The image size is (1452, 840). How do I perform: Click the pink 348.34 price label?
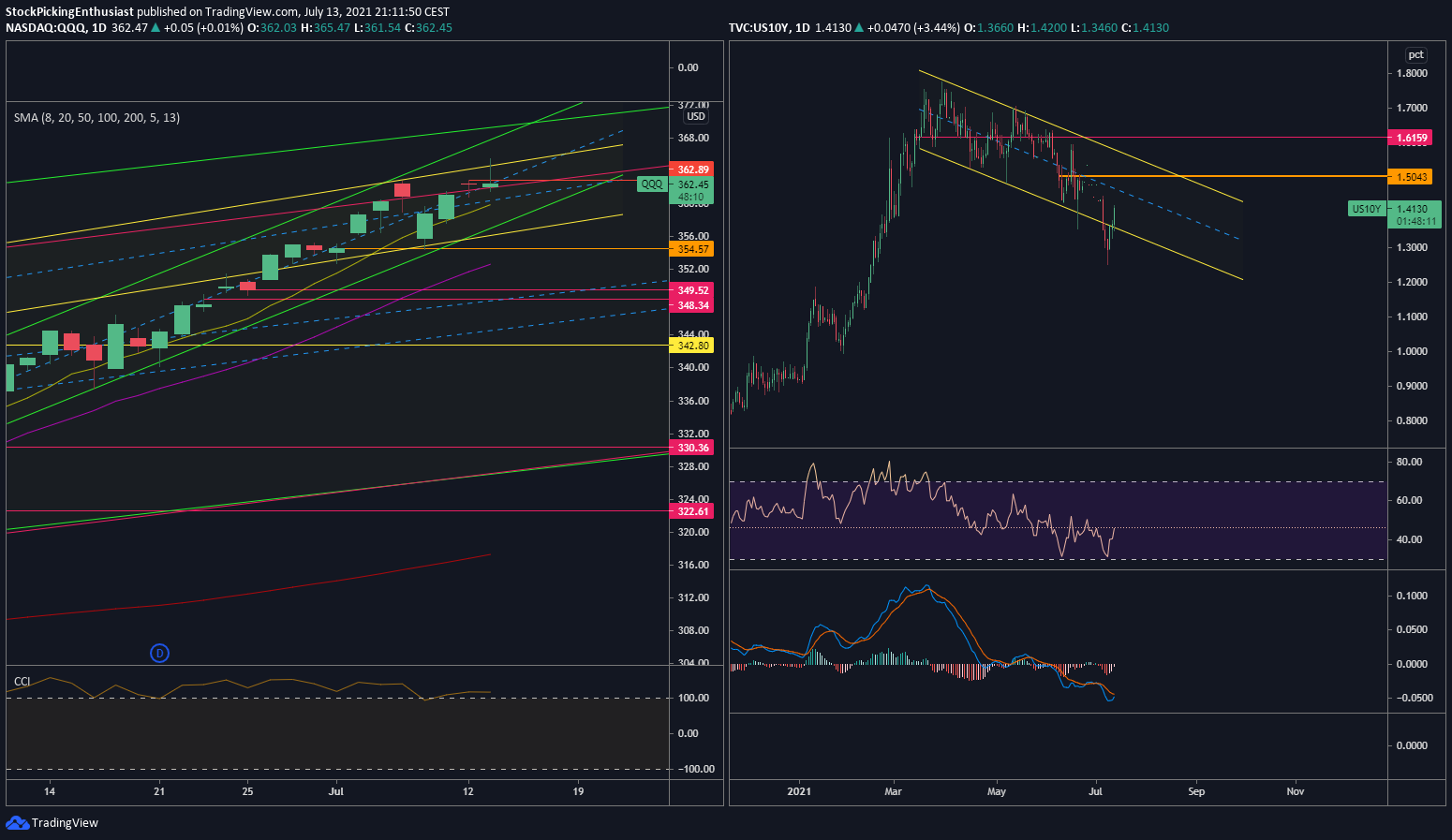pyautogui.click(x=693, y=305)
